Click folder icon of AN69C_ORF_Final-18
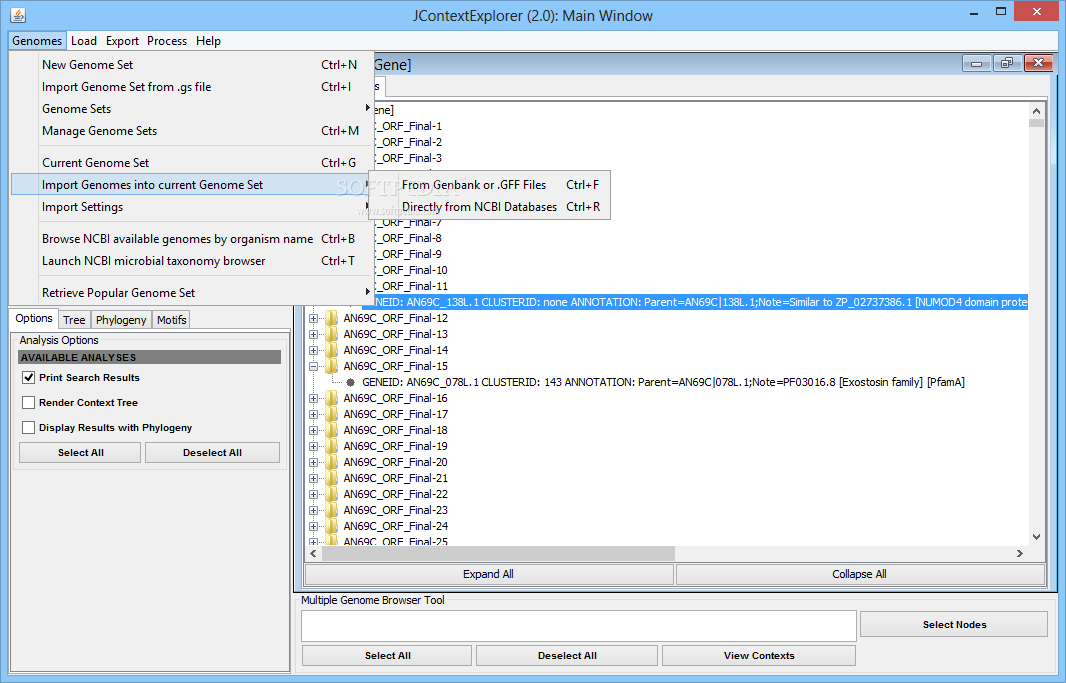 (332, 430)
